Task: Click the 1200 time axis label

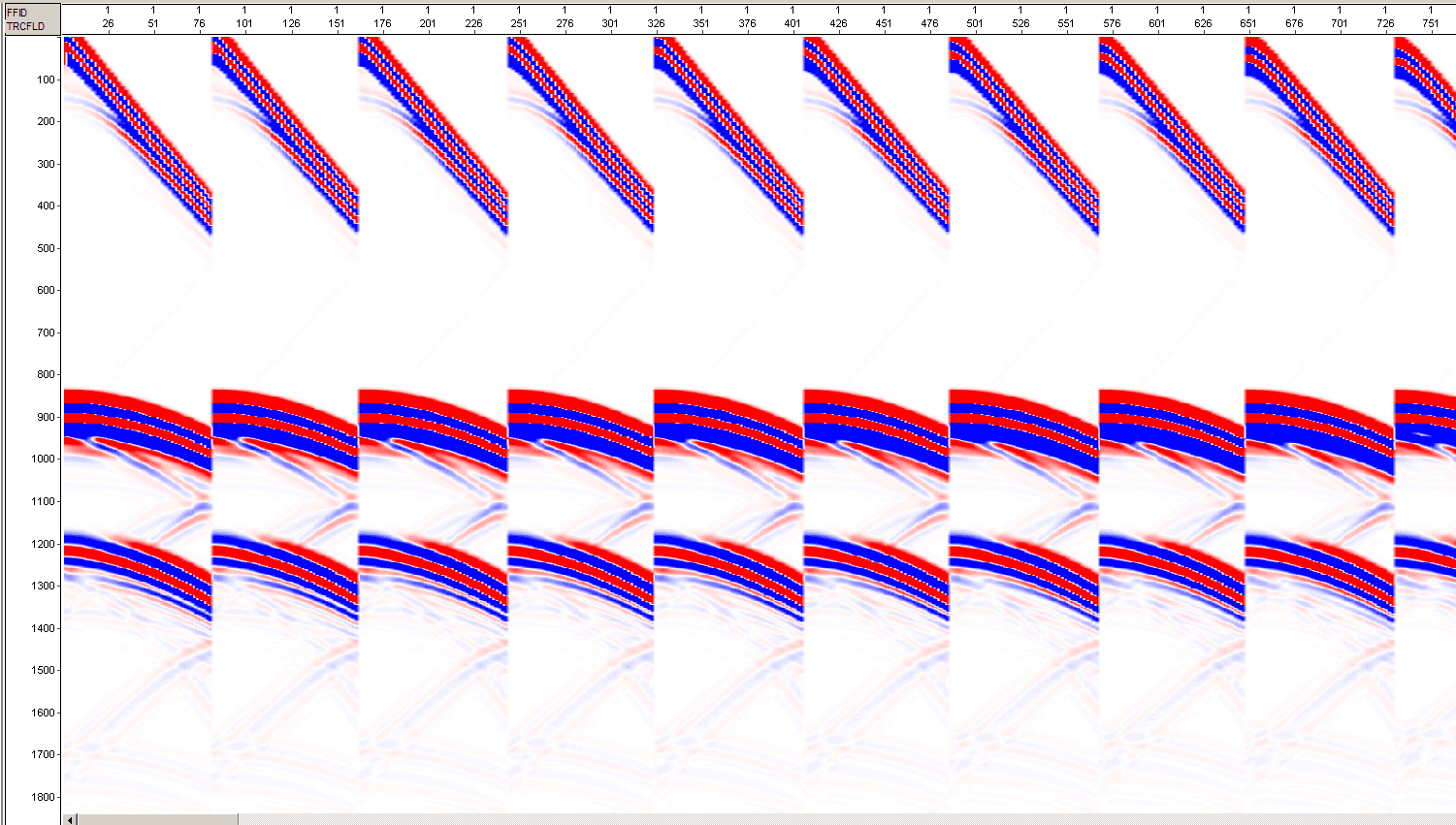Action: pos(44,544)
